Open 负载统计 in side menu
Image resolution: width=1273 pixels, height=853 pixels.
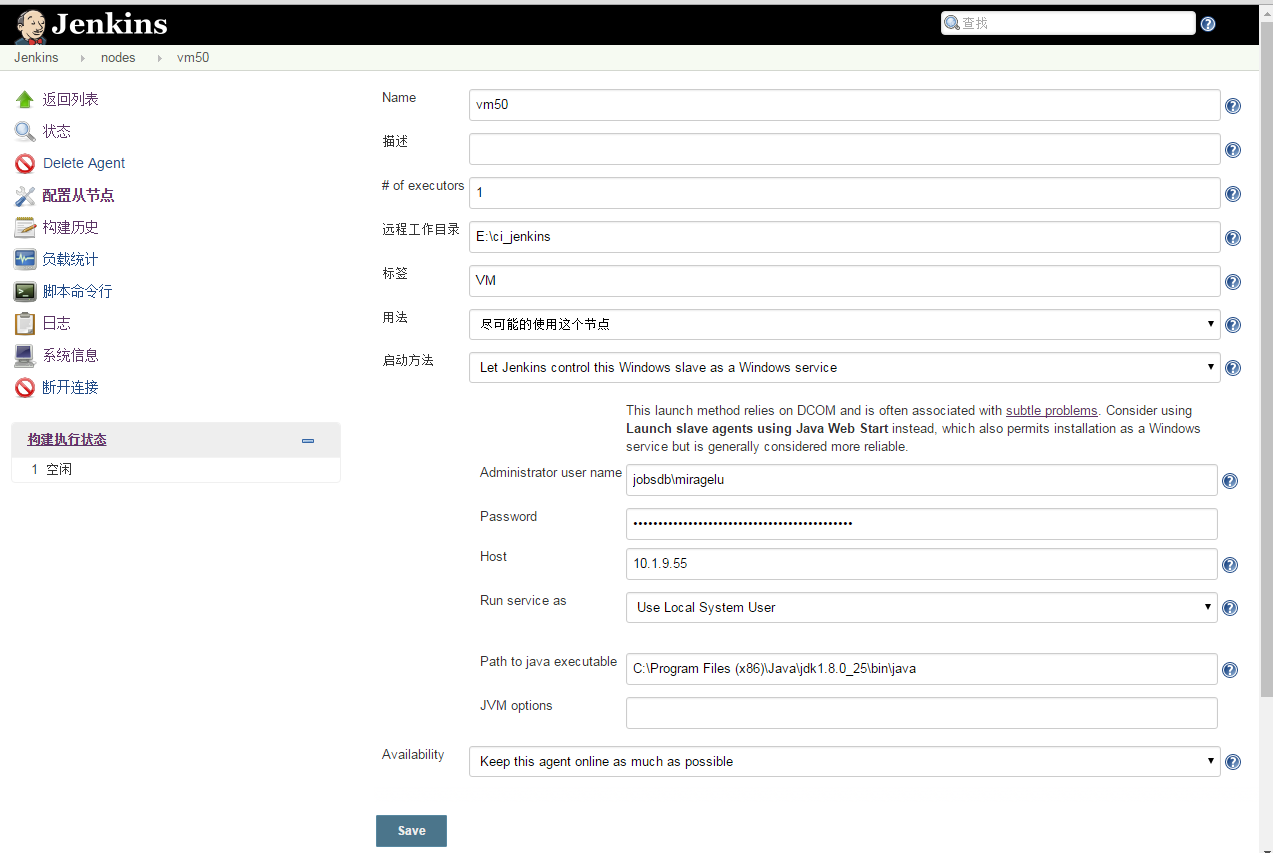70,260
